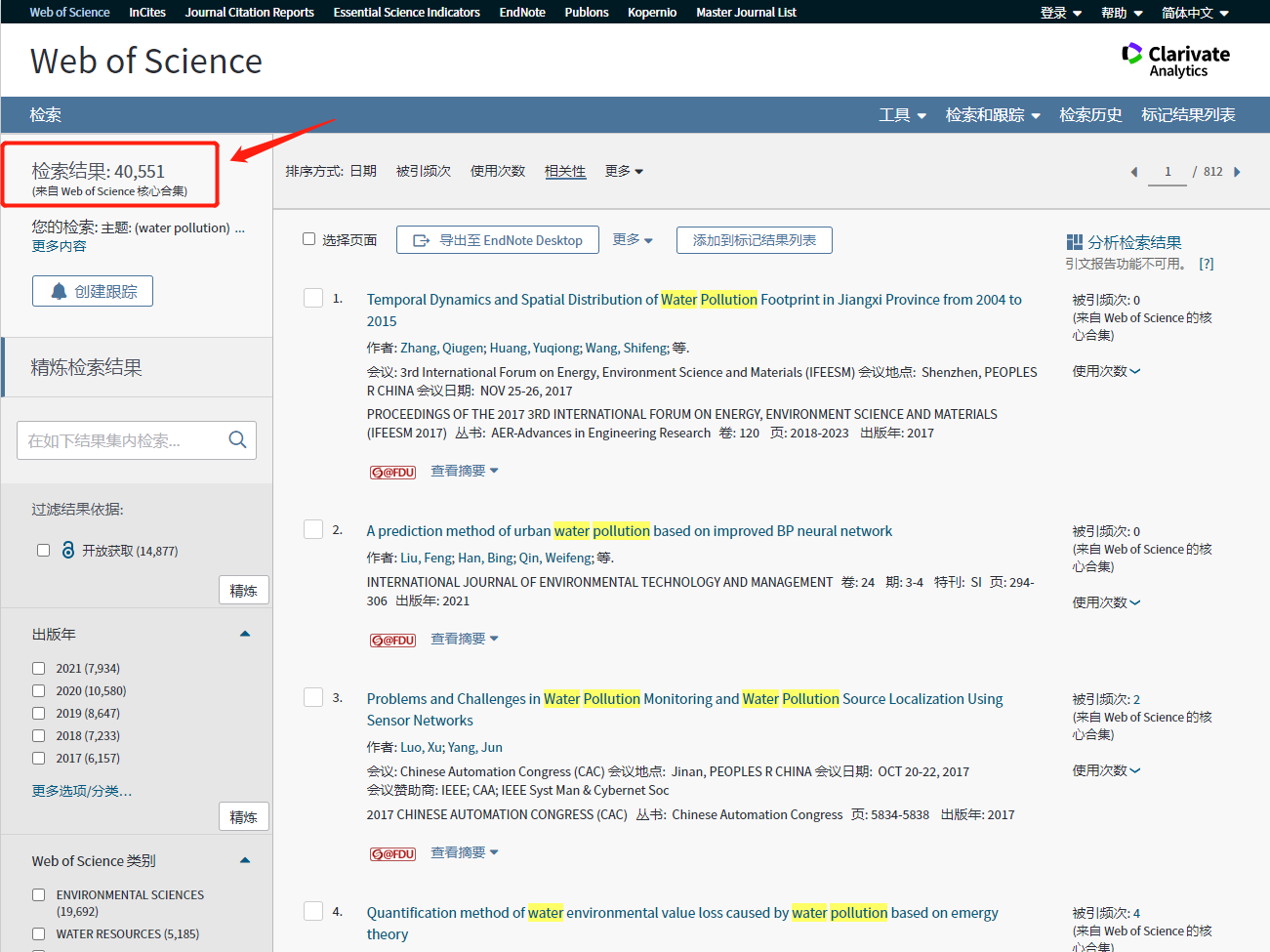This screenshot has width=1270, height=952.
Task: Expand 使用次数 for result 3
Action: pyautogui.click(x=1106, y=770)
